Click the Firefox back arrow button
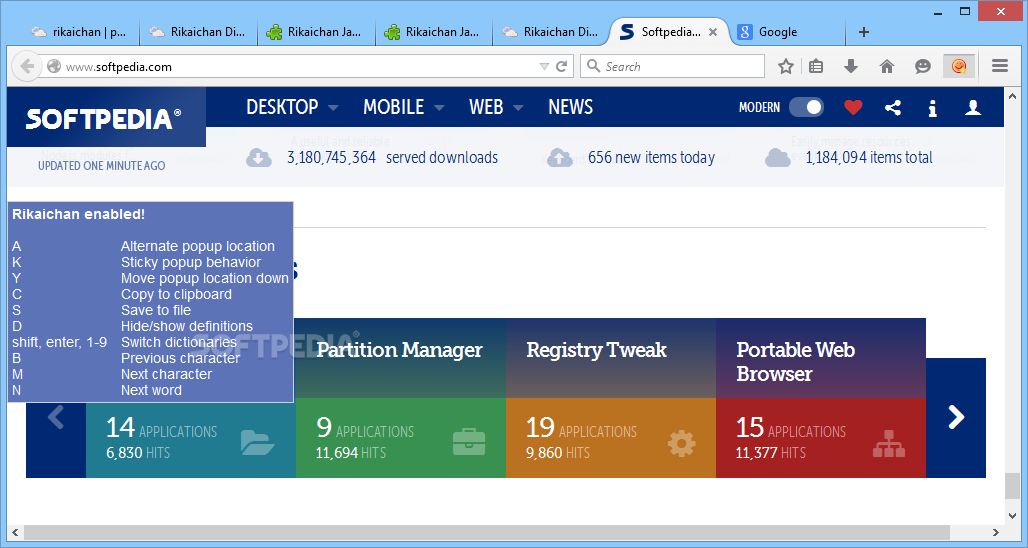This screenshot has width=1028, height=548. (27, 66)
